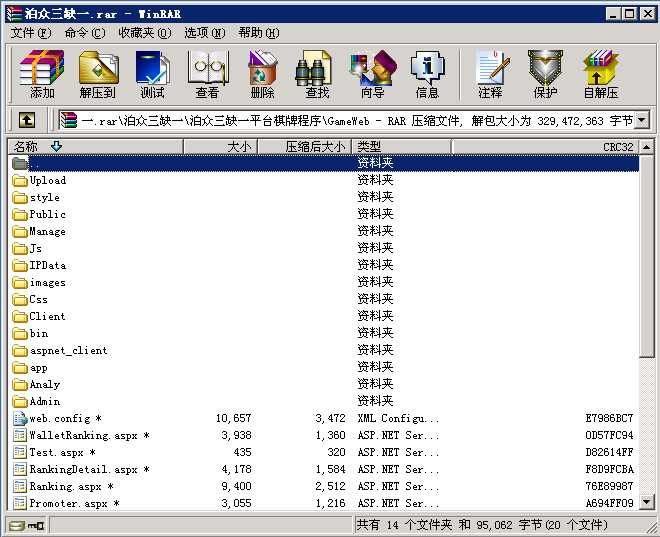Click the 测试 (Test) toolbar icon
The width and height of the screenshot is (660, 537).
point(152,74)
